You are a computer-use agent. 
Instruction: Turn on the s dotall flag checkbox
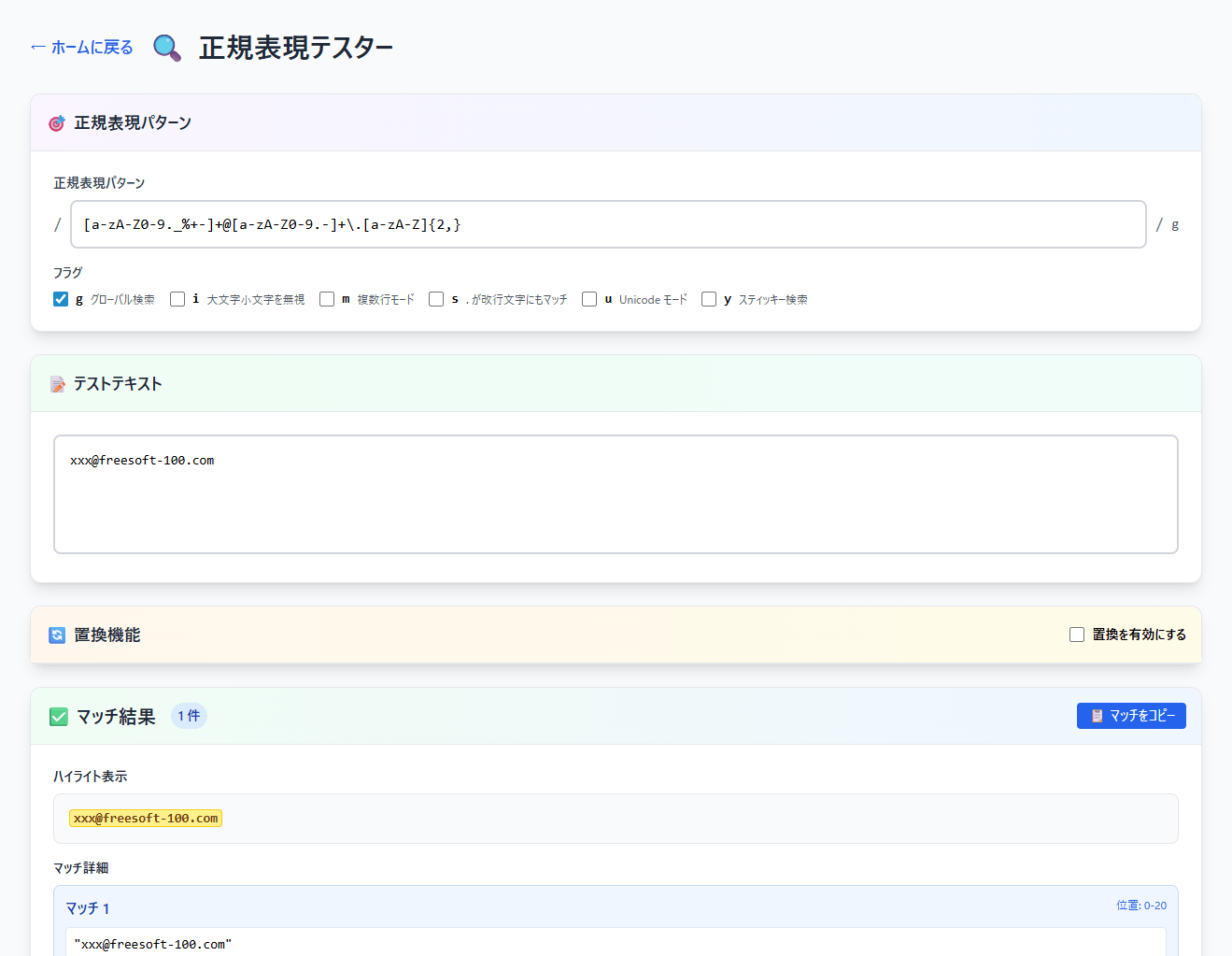(x=436, y=299)
